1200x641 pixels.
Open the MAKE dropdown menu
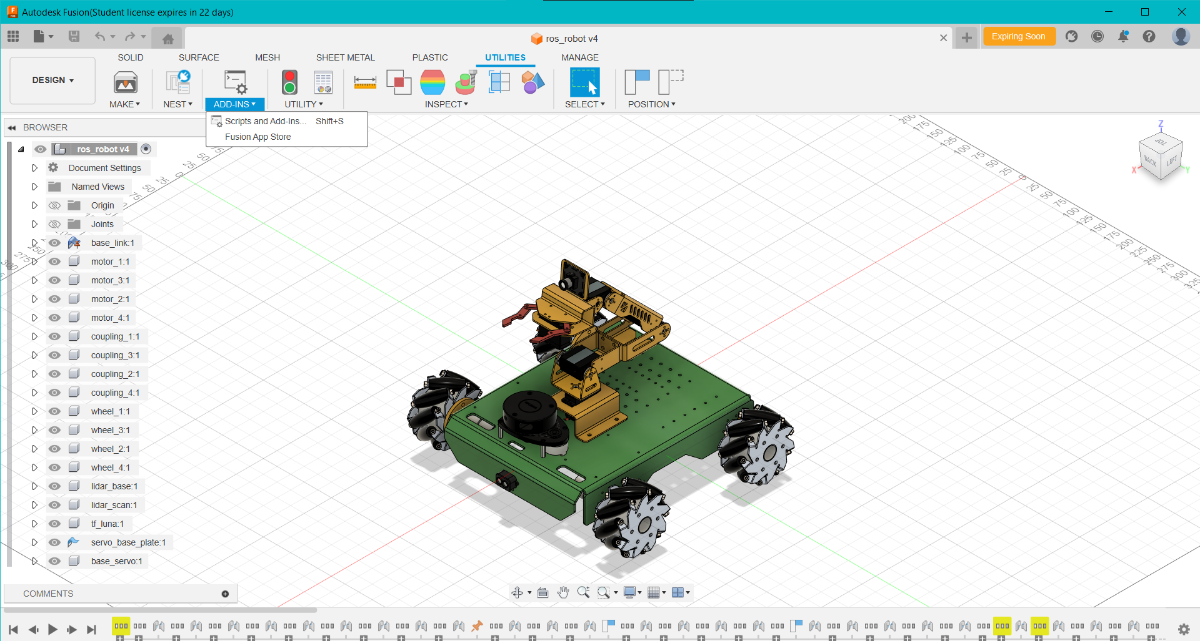tap(125, 104)
